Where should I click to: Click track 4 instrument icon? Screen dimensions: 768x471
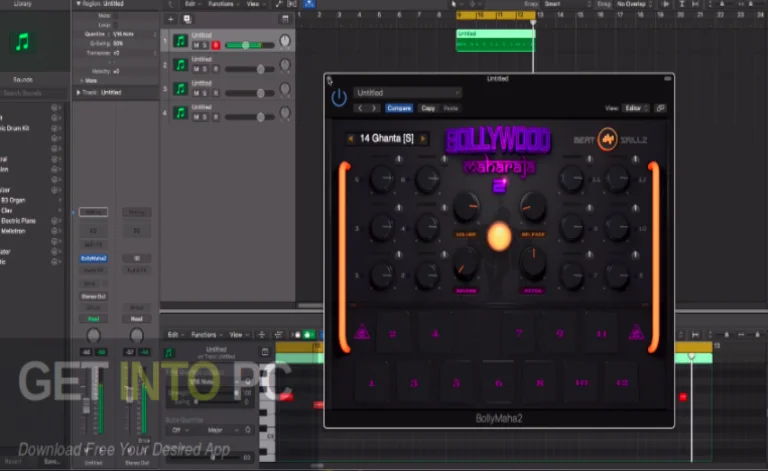click(x=181, y=113)
